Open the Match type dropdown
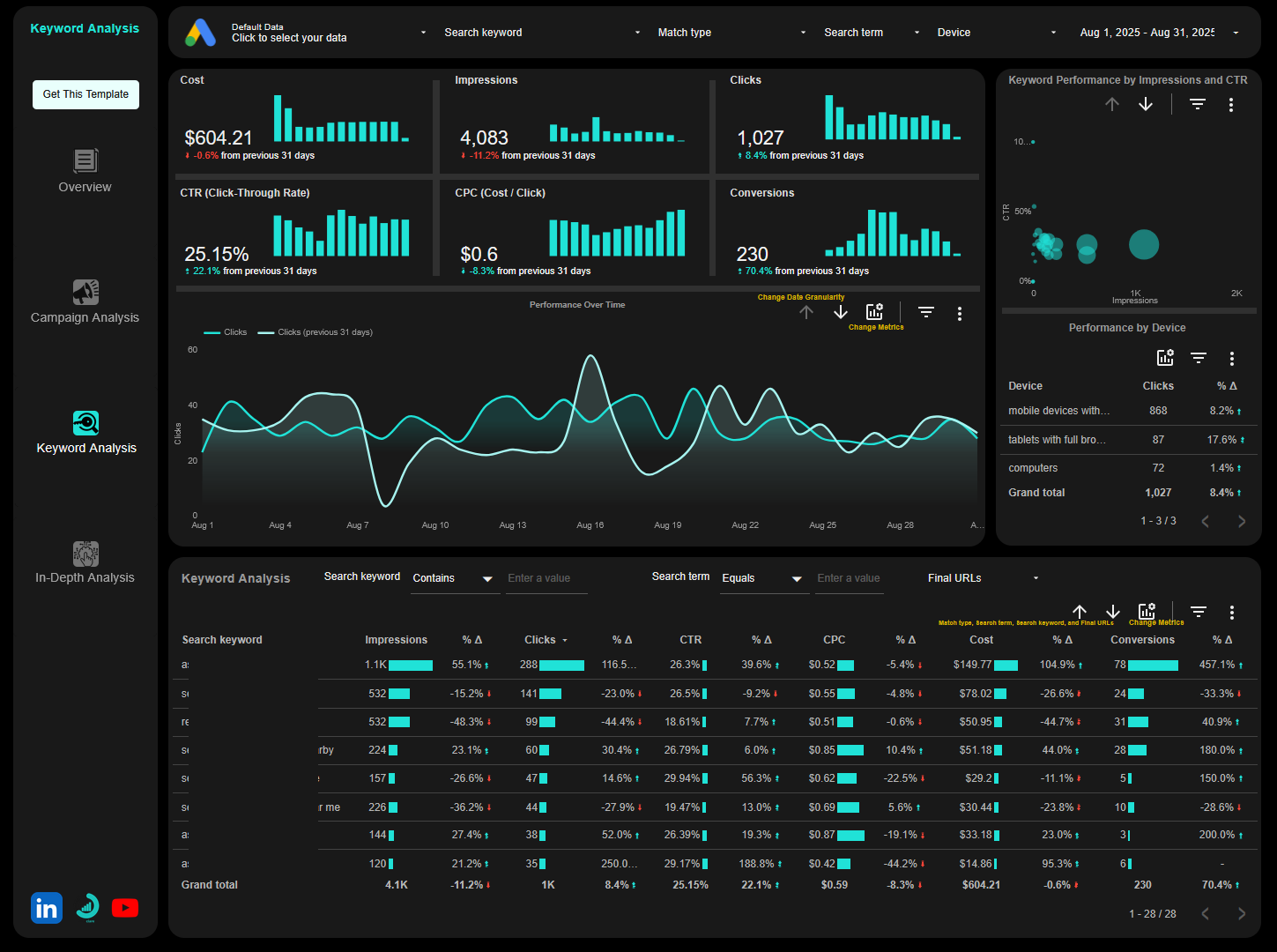 (x=731, y=32)
